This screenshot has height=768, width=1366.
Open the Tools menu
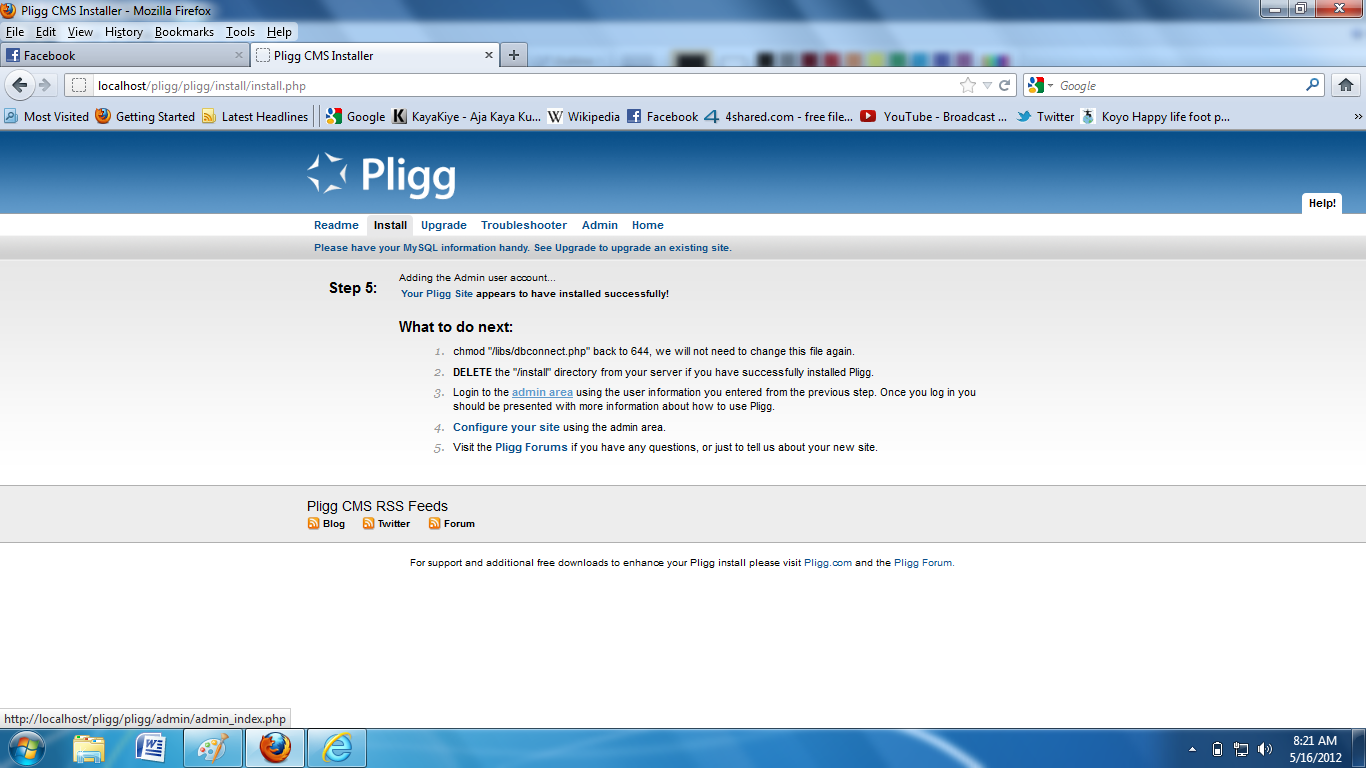(x=240, y=32)
